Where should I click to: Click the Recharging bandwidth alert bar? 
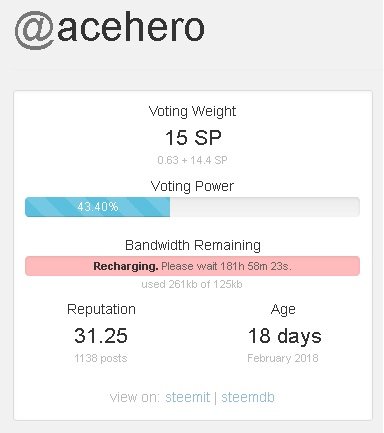tap(192, 266)
